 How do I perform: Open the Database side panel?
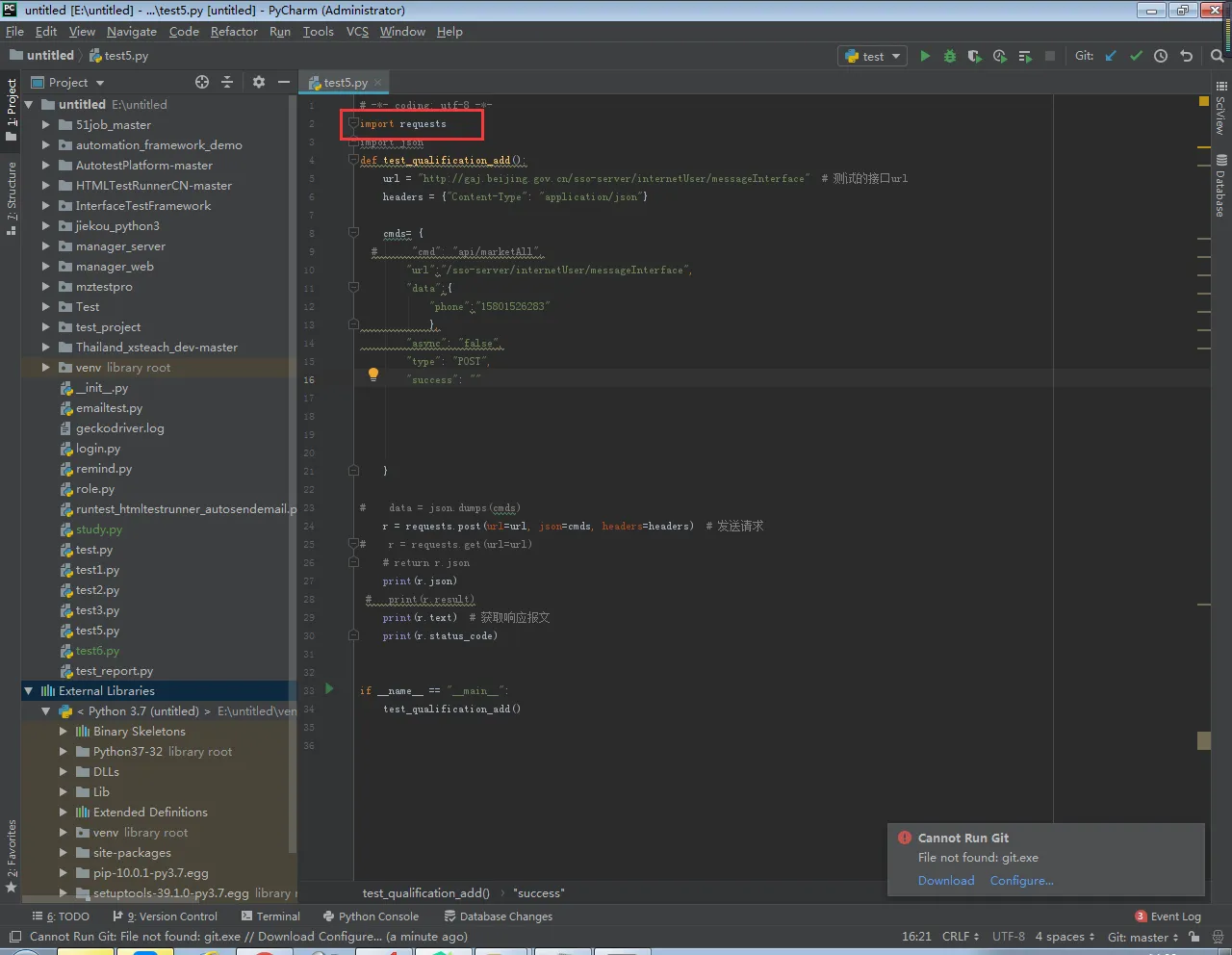click(1220, 185)
